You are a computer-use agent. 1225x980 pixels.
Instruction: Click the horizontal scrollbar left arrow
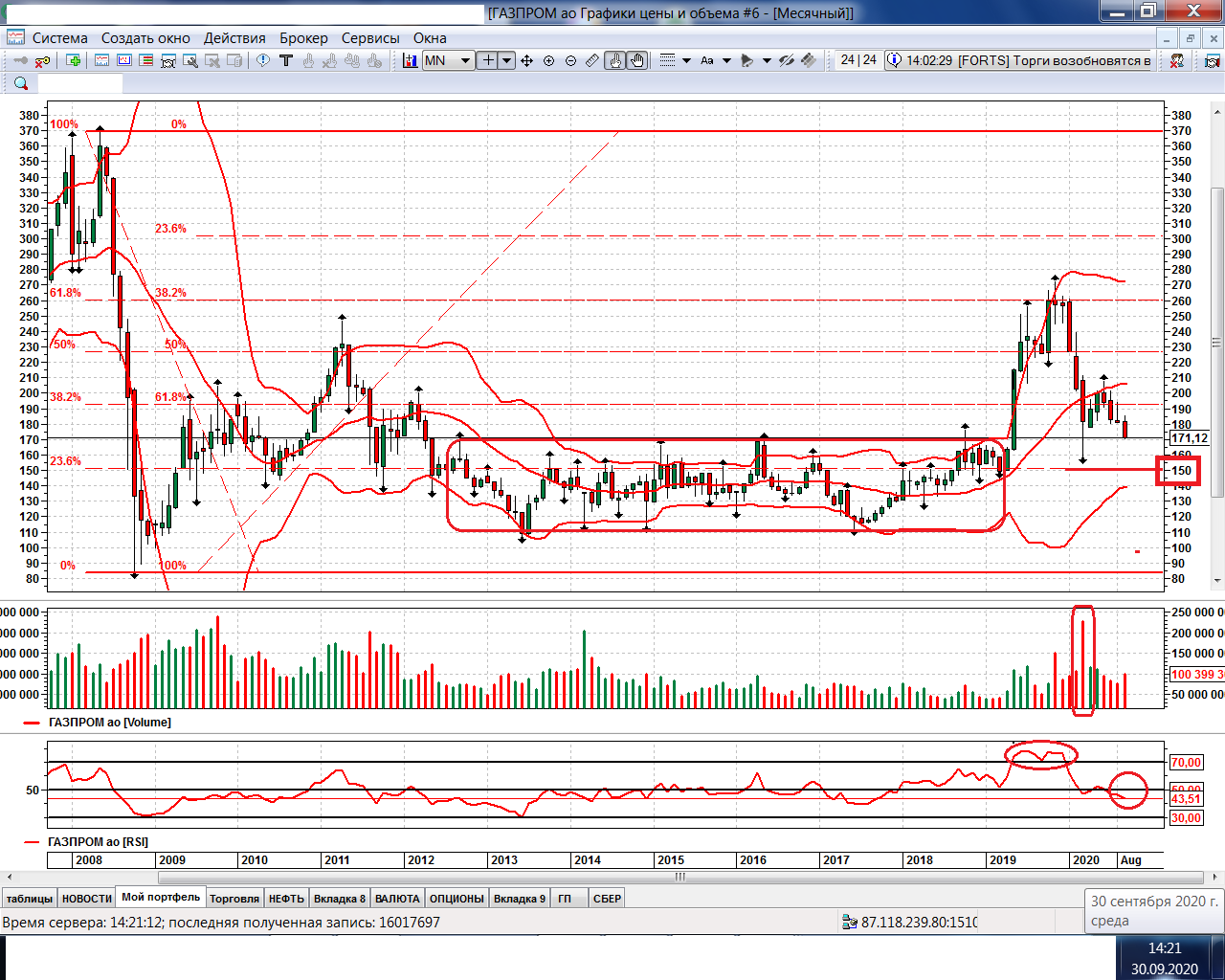9,877
